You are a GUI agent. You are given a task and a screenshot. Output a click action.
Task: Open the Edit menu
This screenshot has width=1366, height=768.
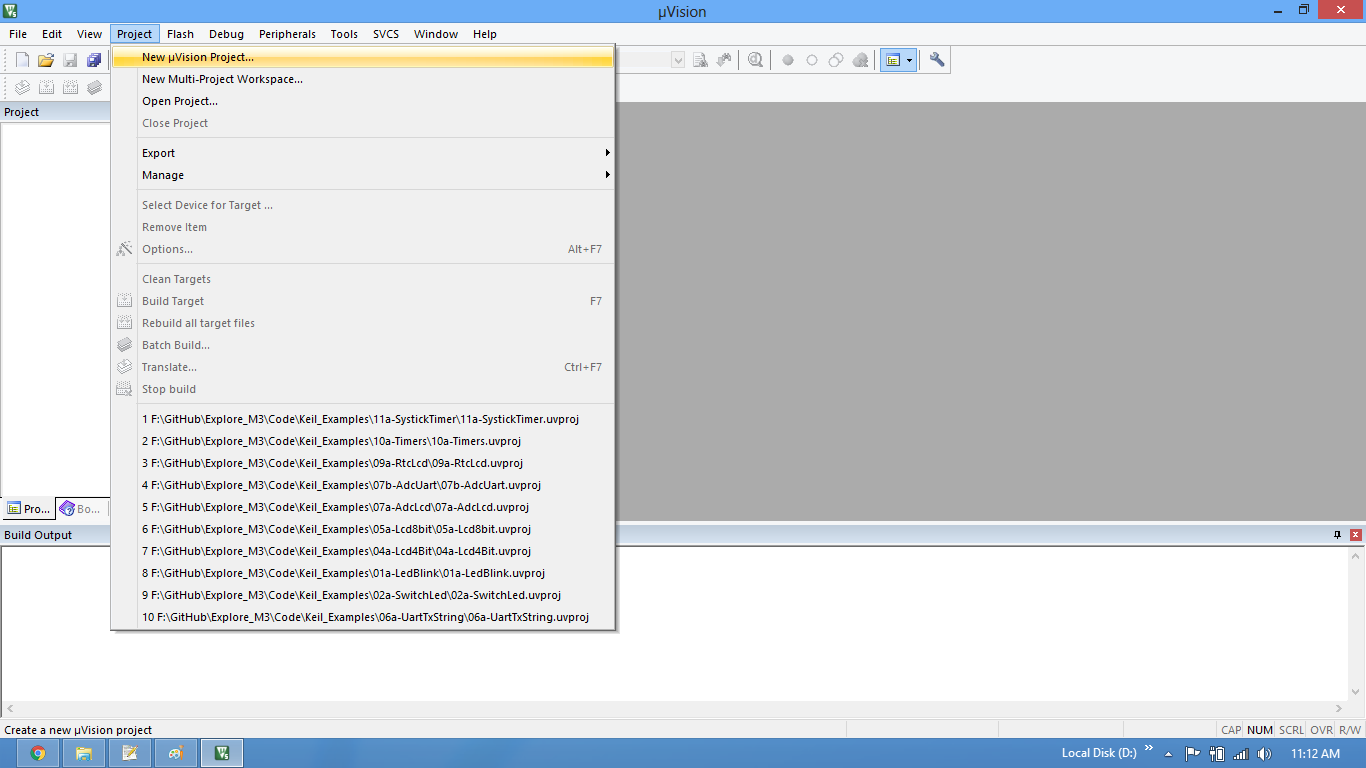point(52,34)
